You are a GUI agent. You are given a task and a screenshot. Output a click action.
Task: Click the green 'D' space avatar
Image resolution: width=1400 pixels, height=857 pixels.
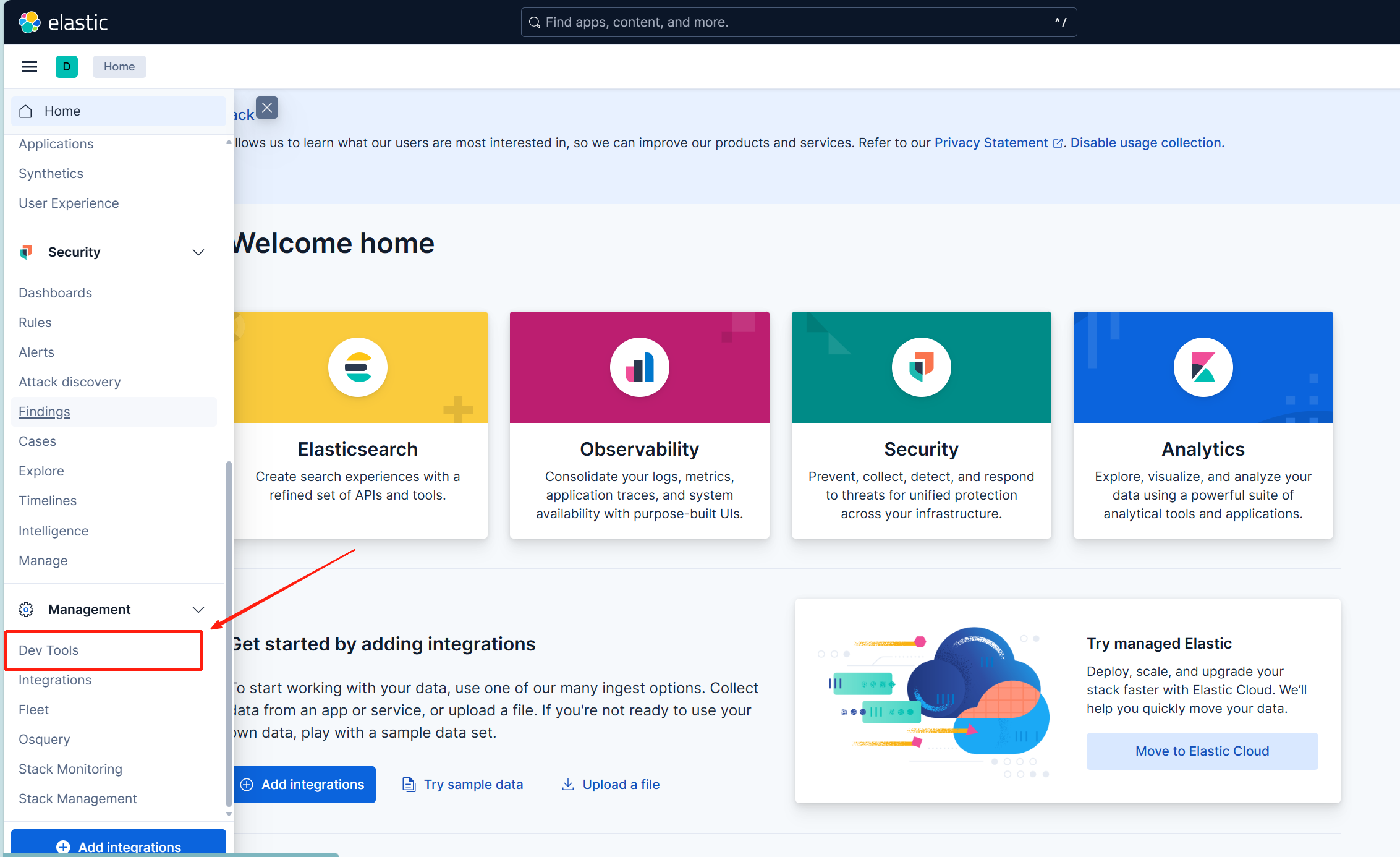67,66
